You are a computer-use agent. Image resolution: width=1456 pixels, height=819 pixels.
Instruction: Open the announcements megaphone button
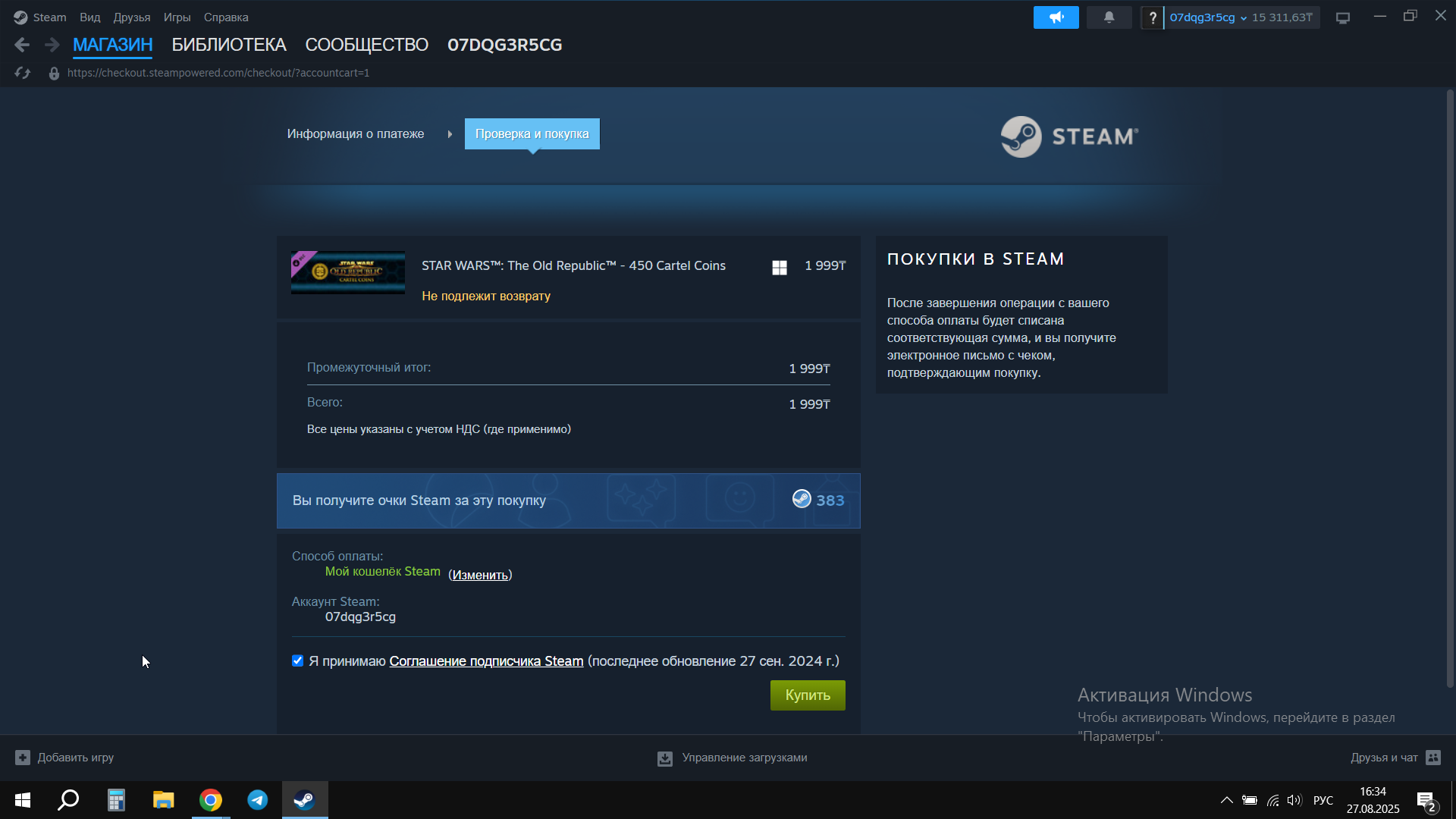pos(1056,17)
